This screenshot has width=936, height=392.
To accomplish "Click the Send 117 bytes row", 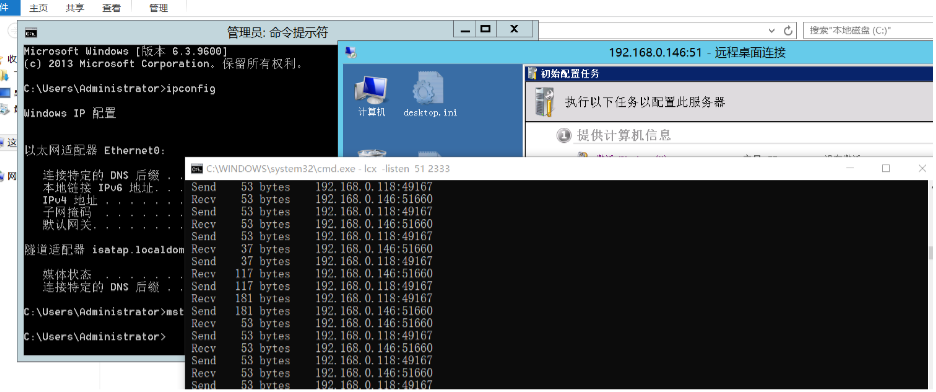I will [x=312, y=286].
